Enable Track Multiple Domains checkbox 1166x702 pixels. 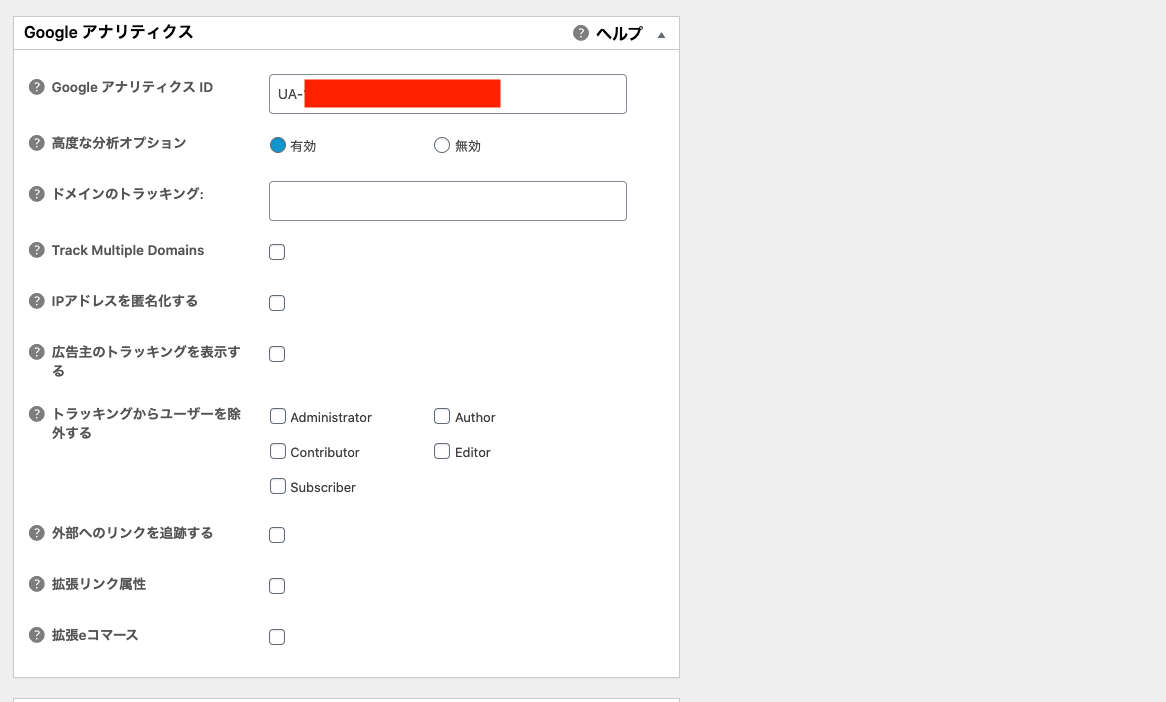[277, 252]
